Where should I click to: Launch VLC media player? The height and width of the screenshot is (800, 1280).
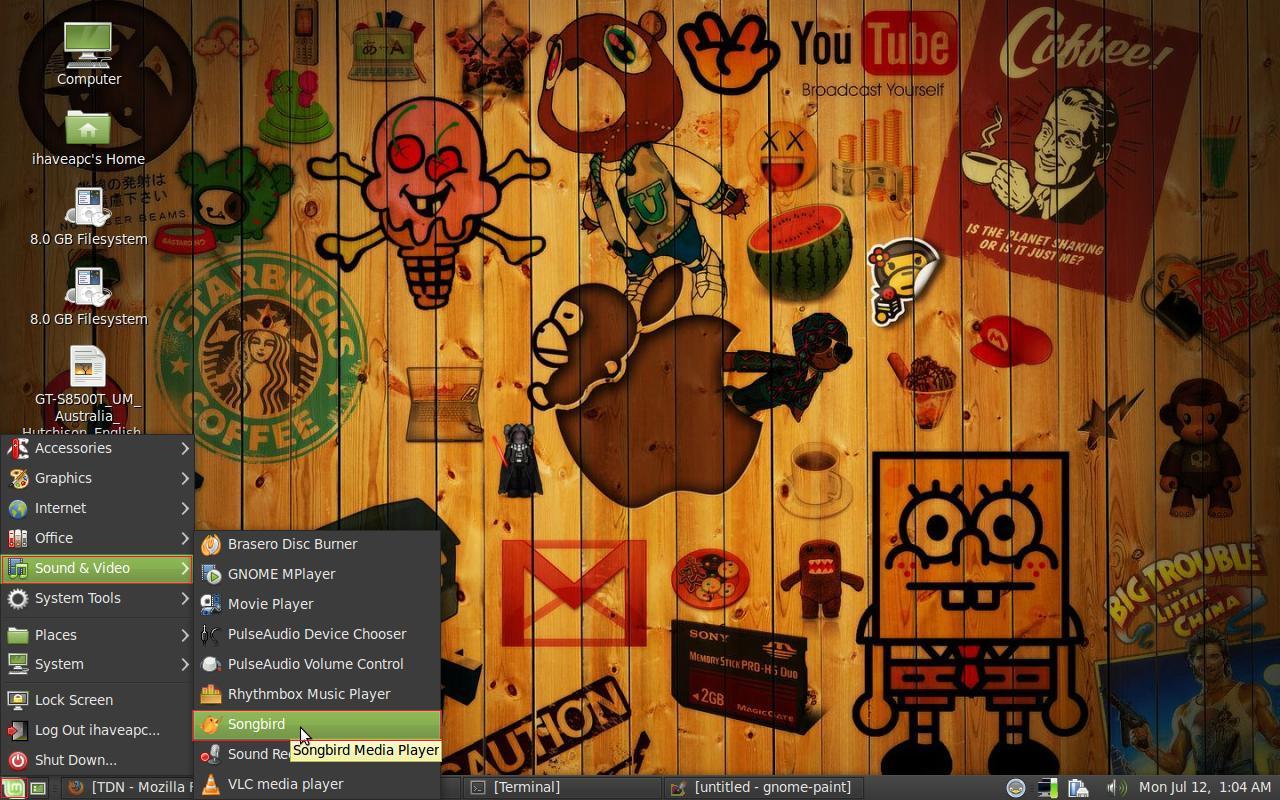(x=317, y=784)
